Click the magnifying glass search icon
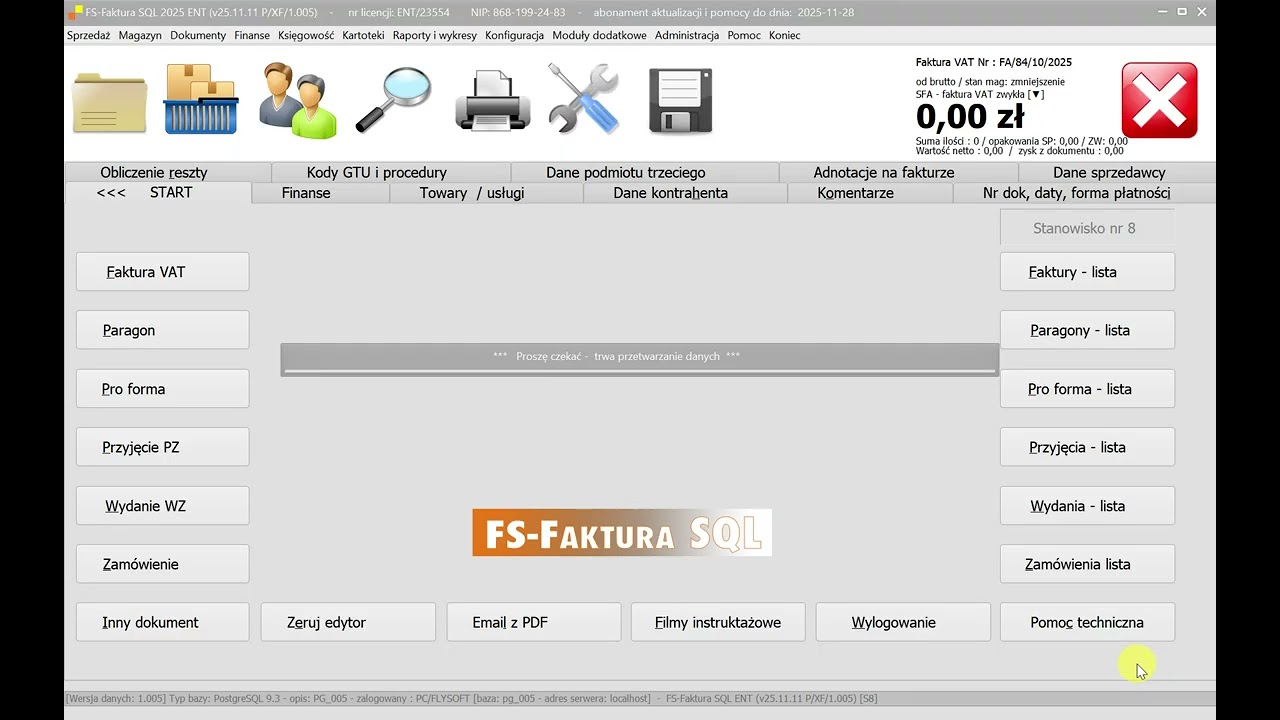Viewport: 1280px width, 720px height. pyautogui.click(x=393, y=99)
